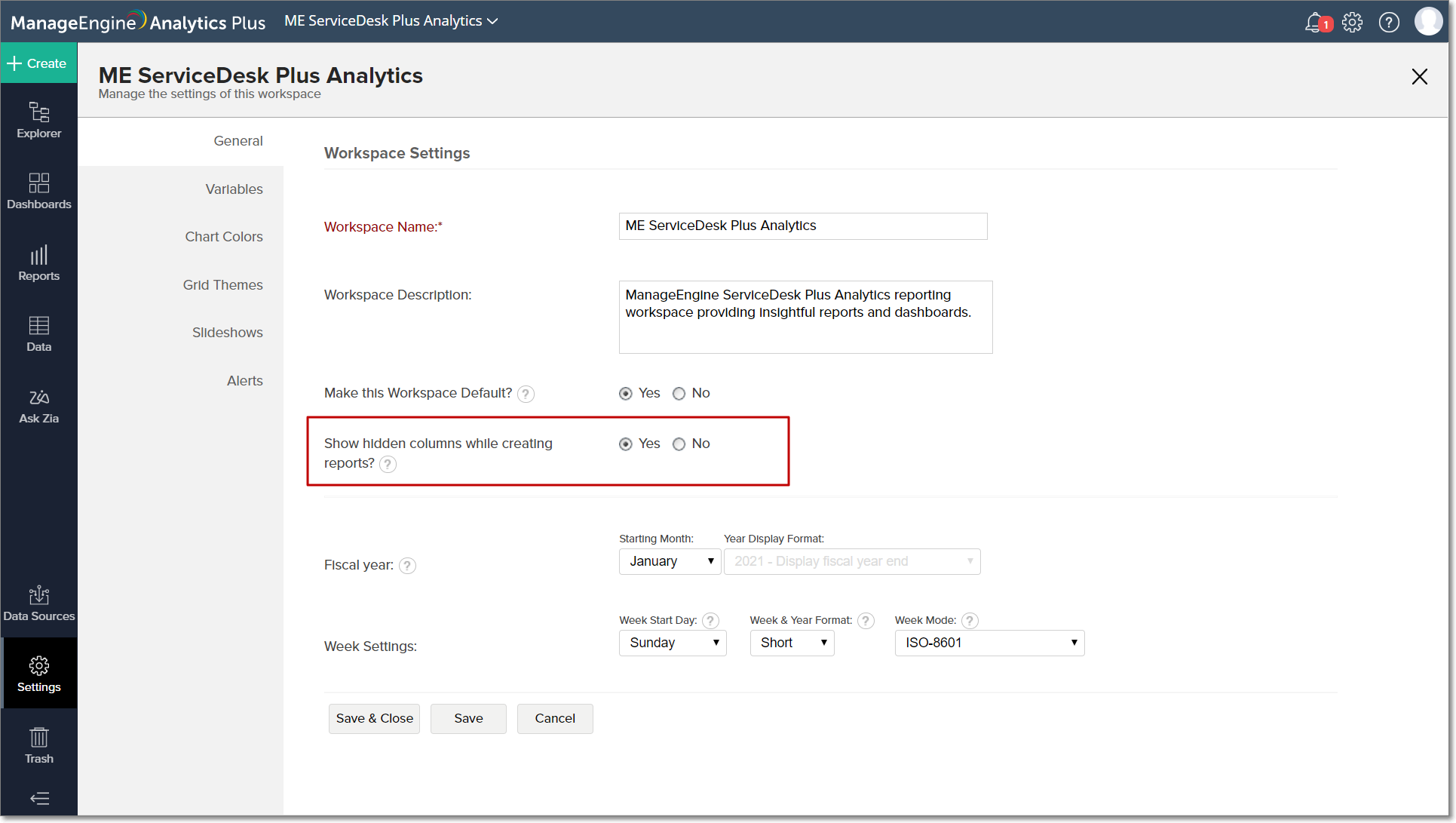The height and width of the screenshot is (823, 1456).
Task: Open Data Sources from sidebar
Action: pyautogui.click(x=38, y=603)
